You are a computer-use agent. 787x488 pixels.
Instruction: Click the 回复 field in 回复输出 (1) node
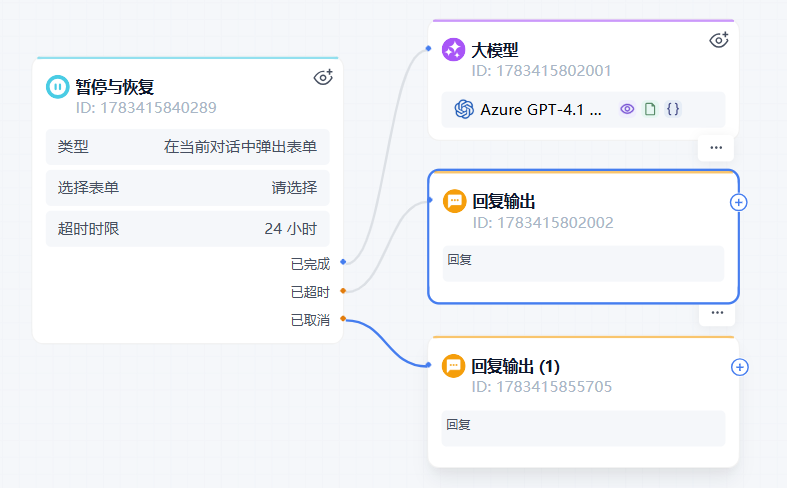[x=583, y=428]
